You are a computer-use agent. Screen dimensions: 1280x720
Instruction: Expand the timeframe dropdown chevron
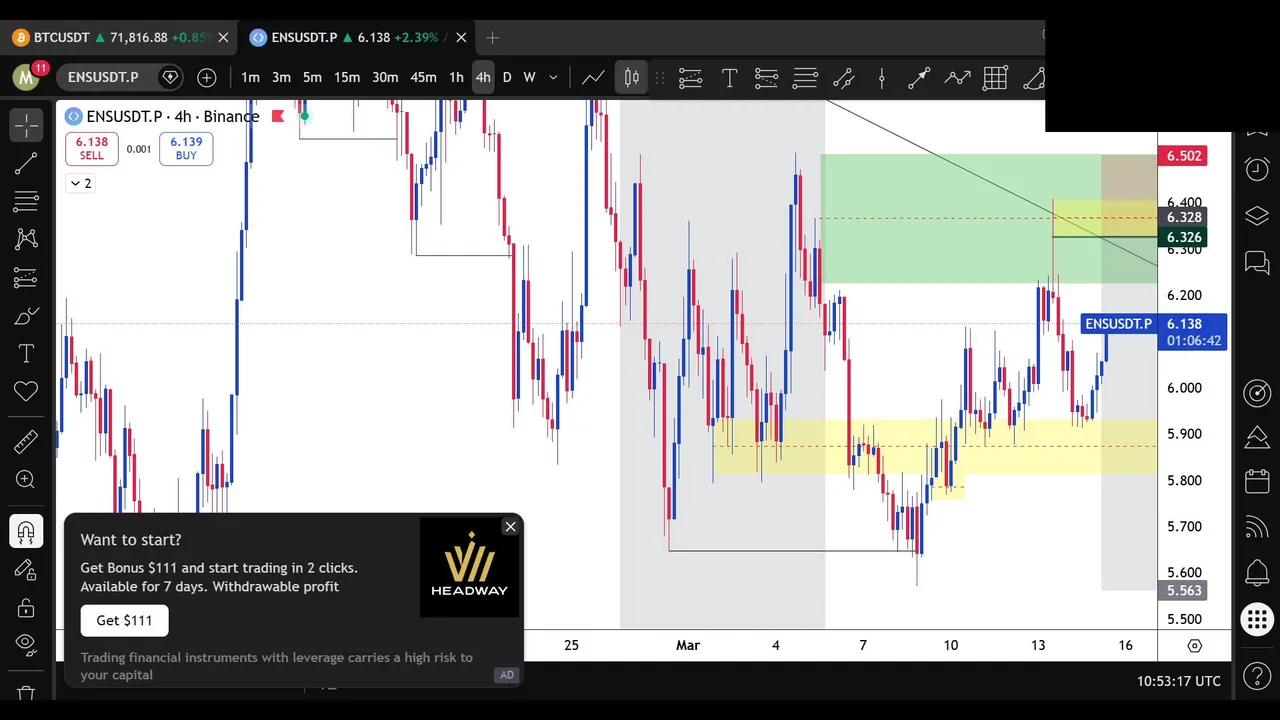tap(553, 77)
